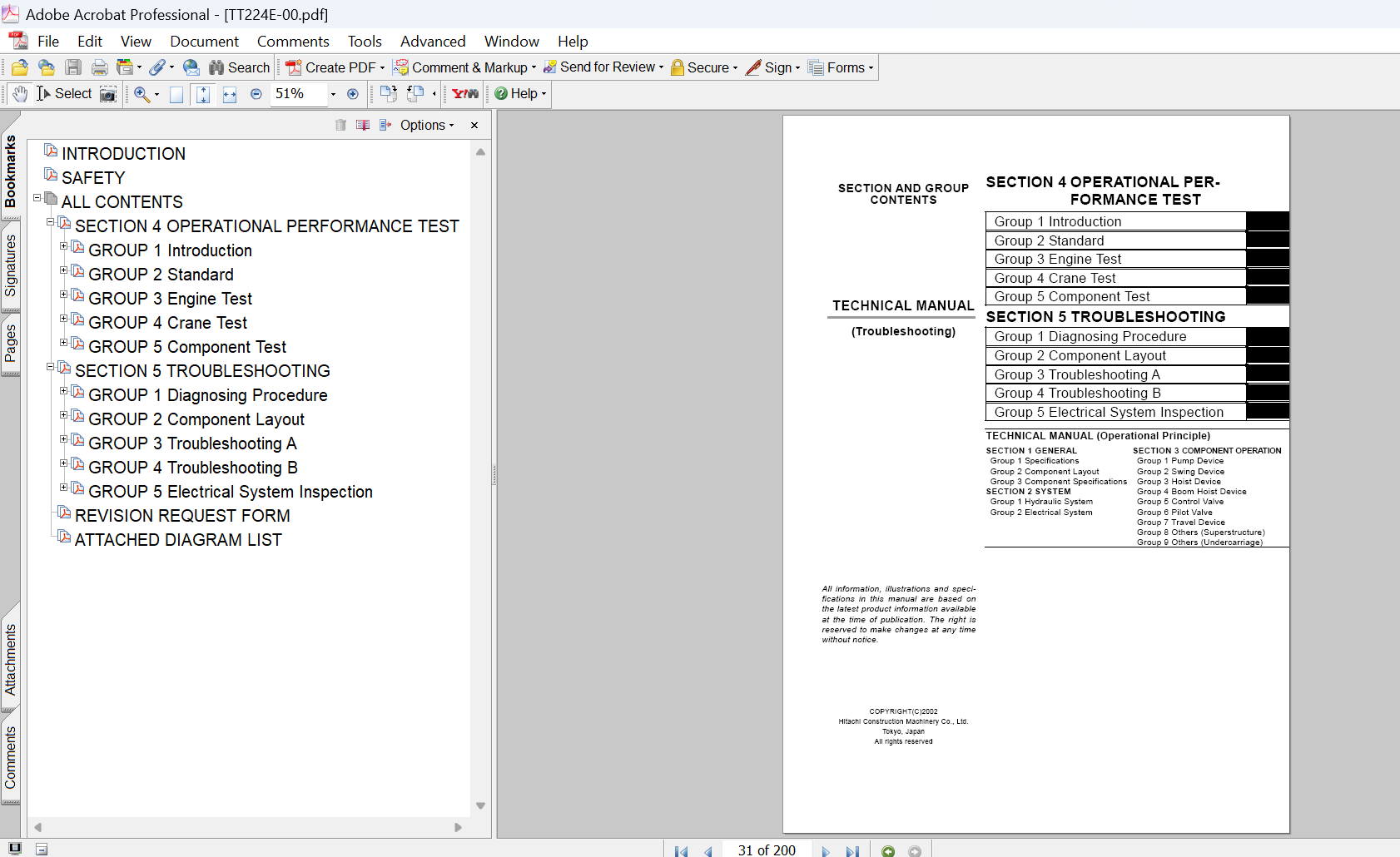This screenshot has height=857, width=1400.
Task: Open the ATTACHED DIAGRAM LIST bookmark
Action: pos(178,540)
